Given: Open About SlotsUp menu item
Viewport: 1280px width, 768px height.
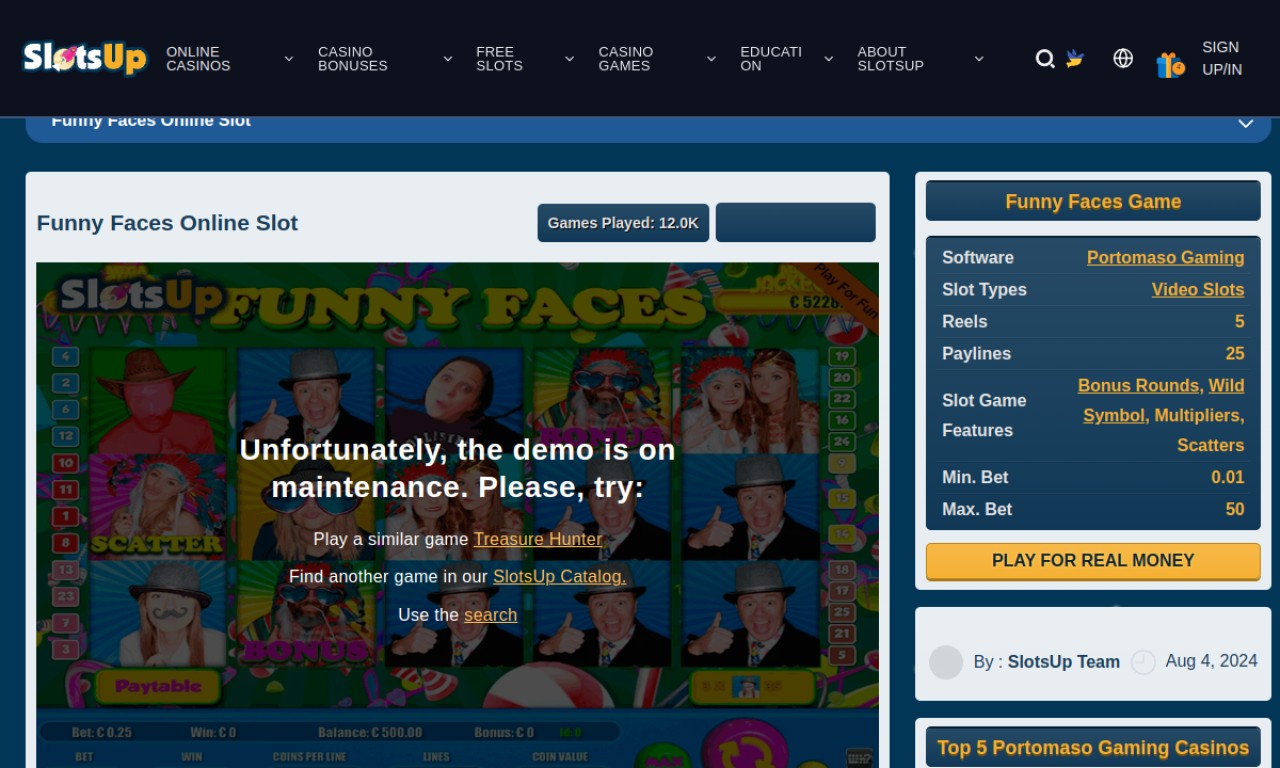Looking at the screenshot, I should (890, 59).
